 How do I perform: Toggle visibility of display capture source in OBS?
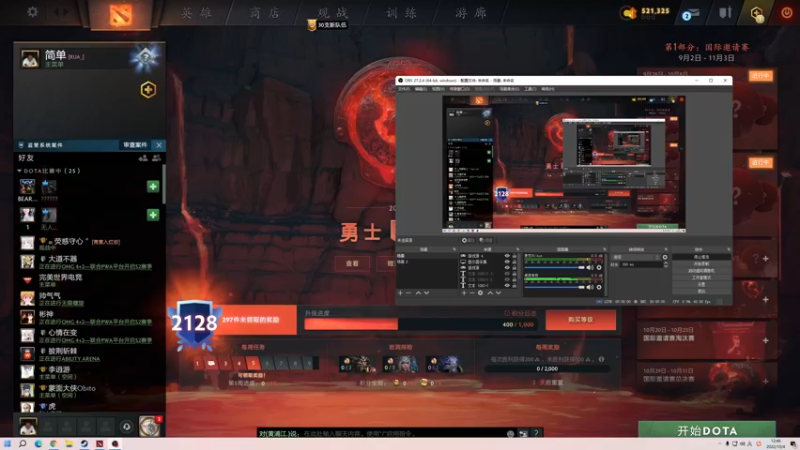pos(507,262)
